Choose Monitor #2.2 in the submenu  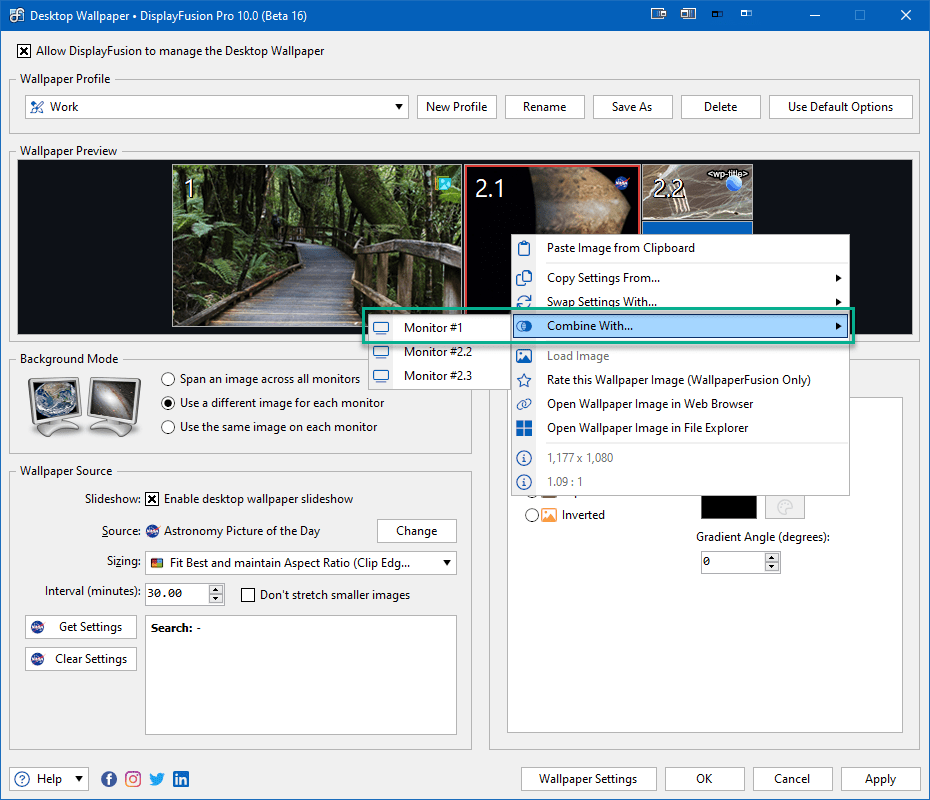[x=437, y=352]
